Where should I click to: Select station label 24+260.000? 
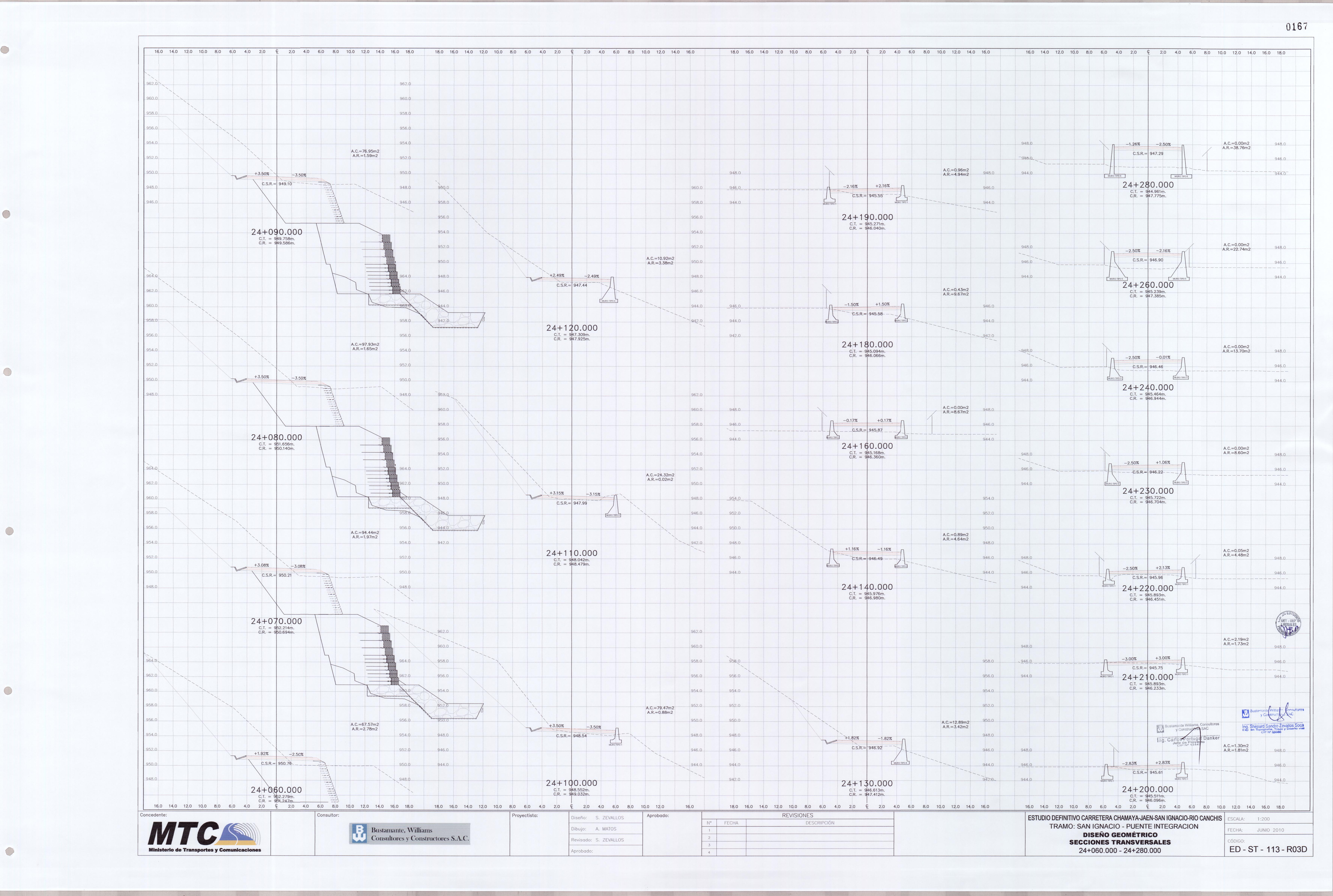point(1148,285)
